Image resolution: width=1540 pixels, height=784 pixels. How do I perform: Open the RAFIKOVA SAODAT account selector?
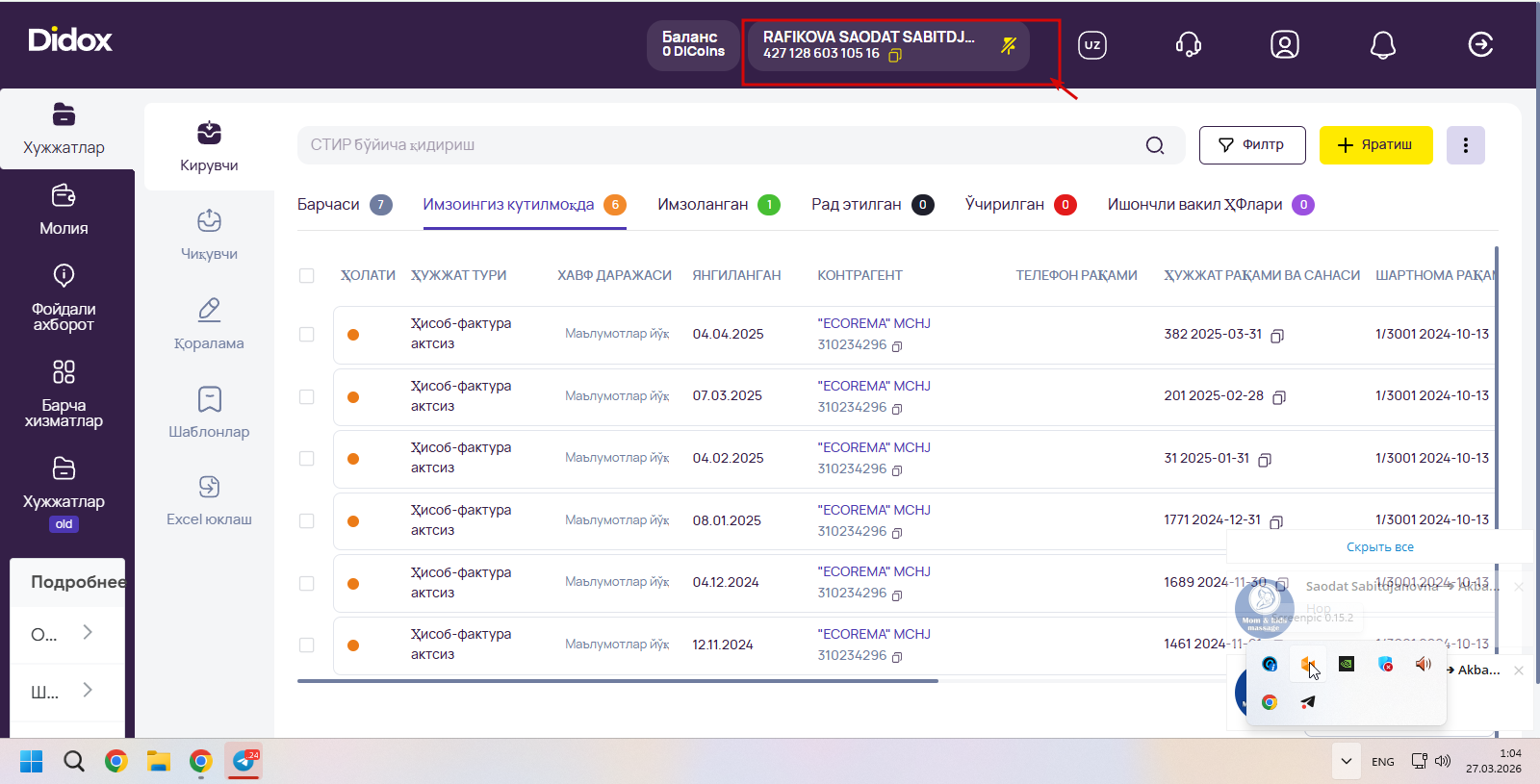pos(888,45)
